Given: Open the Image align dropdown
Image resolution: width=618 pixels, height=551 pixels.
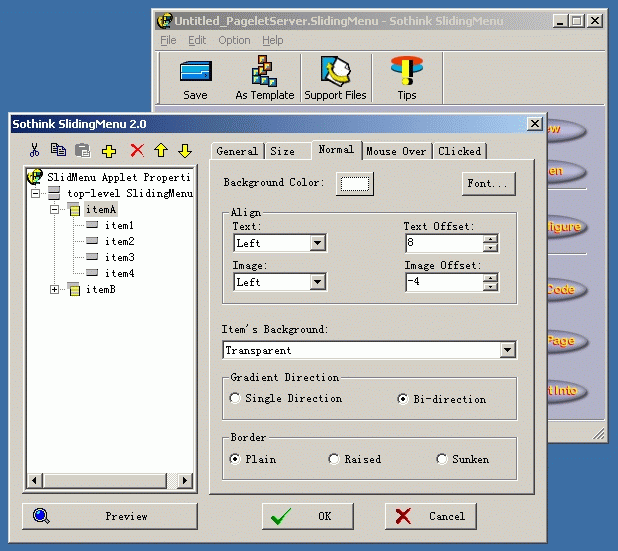Looking at the screenshot, I should coord(317,282).
